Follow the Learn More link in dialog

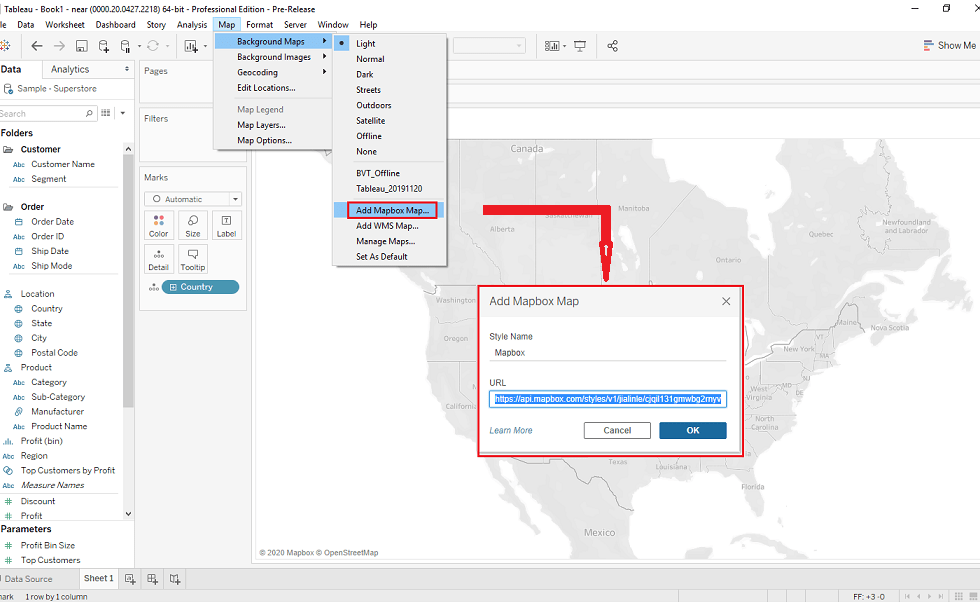tap(510, 430)
